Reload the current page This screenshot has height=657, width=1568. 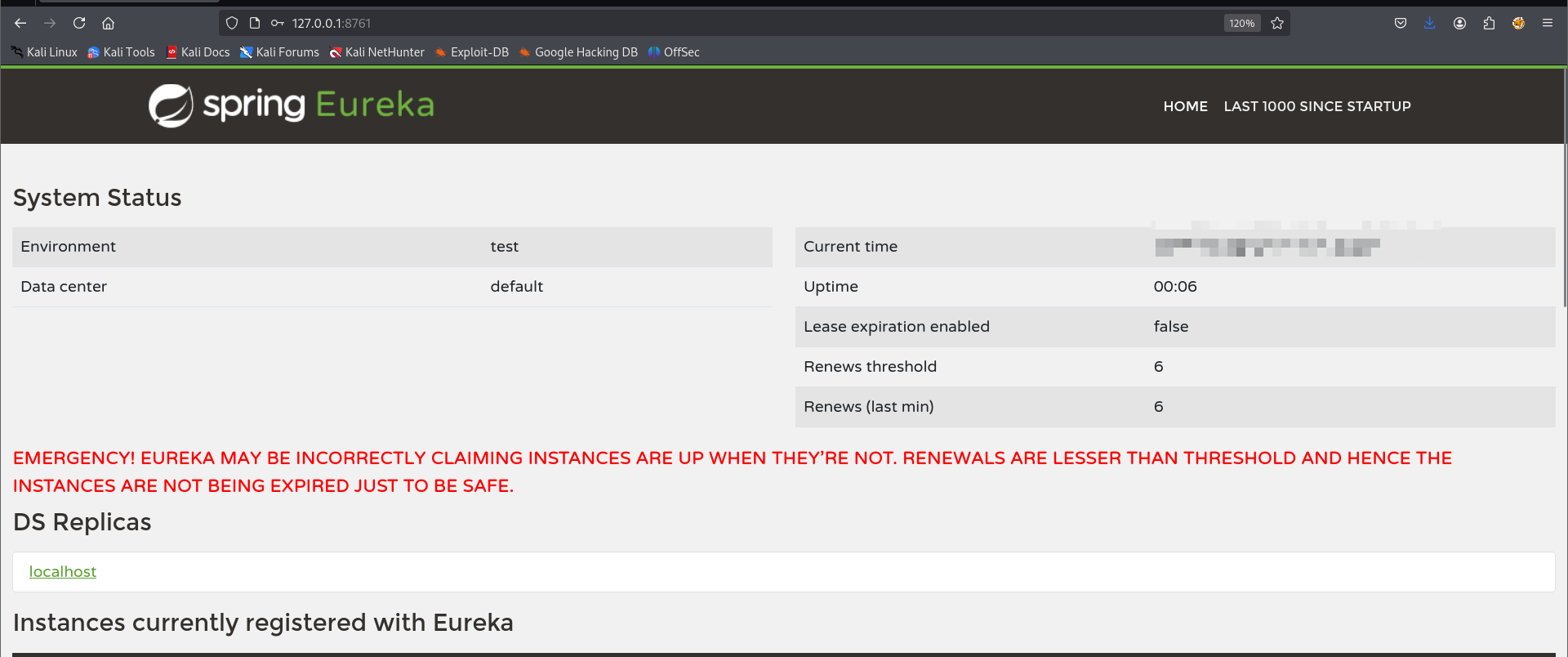(x=79, y=23)
